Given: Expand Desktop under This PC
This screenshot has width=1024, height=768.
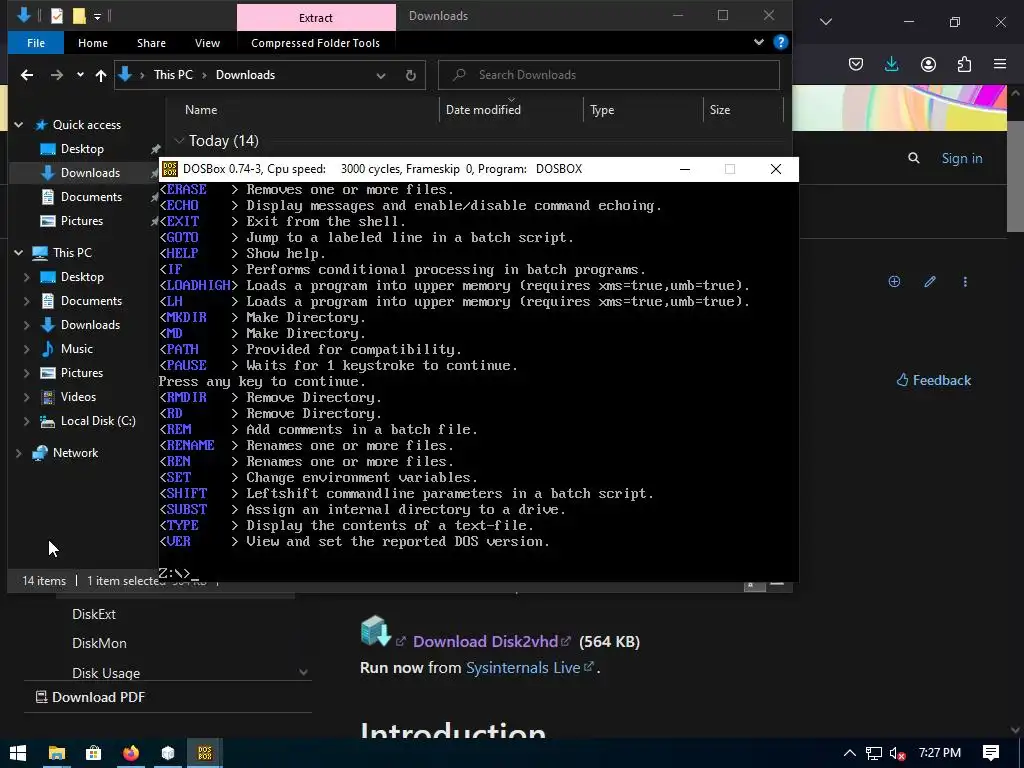Looking at the screenshot, I should (27, 277).
